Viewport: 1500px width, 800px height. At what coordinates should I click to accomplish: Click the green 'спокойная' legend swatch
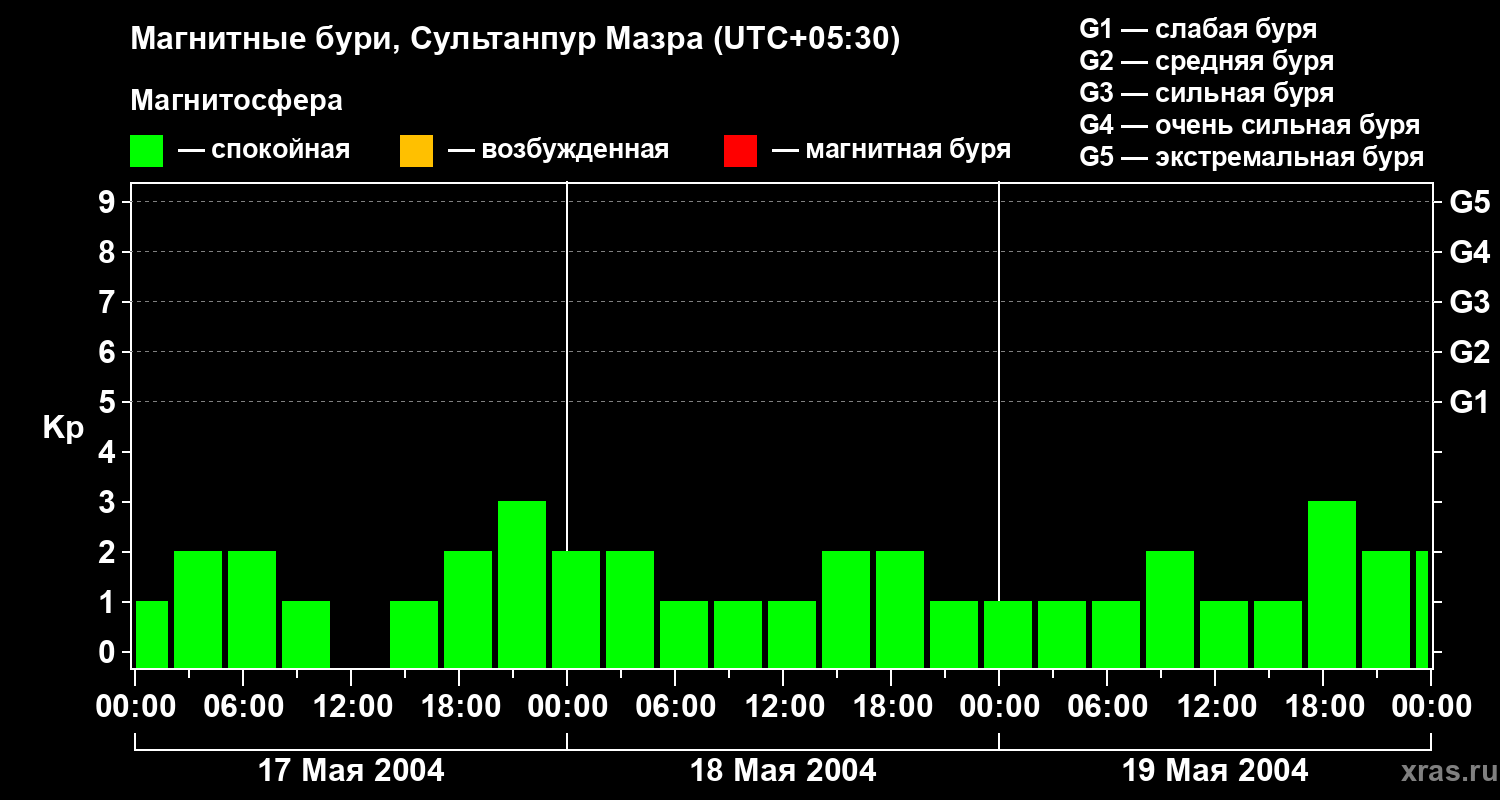pyautogui.click(x=147, y=151)
